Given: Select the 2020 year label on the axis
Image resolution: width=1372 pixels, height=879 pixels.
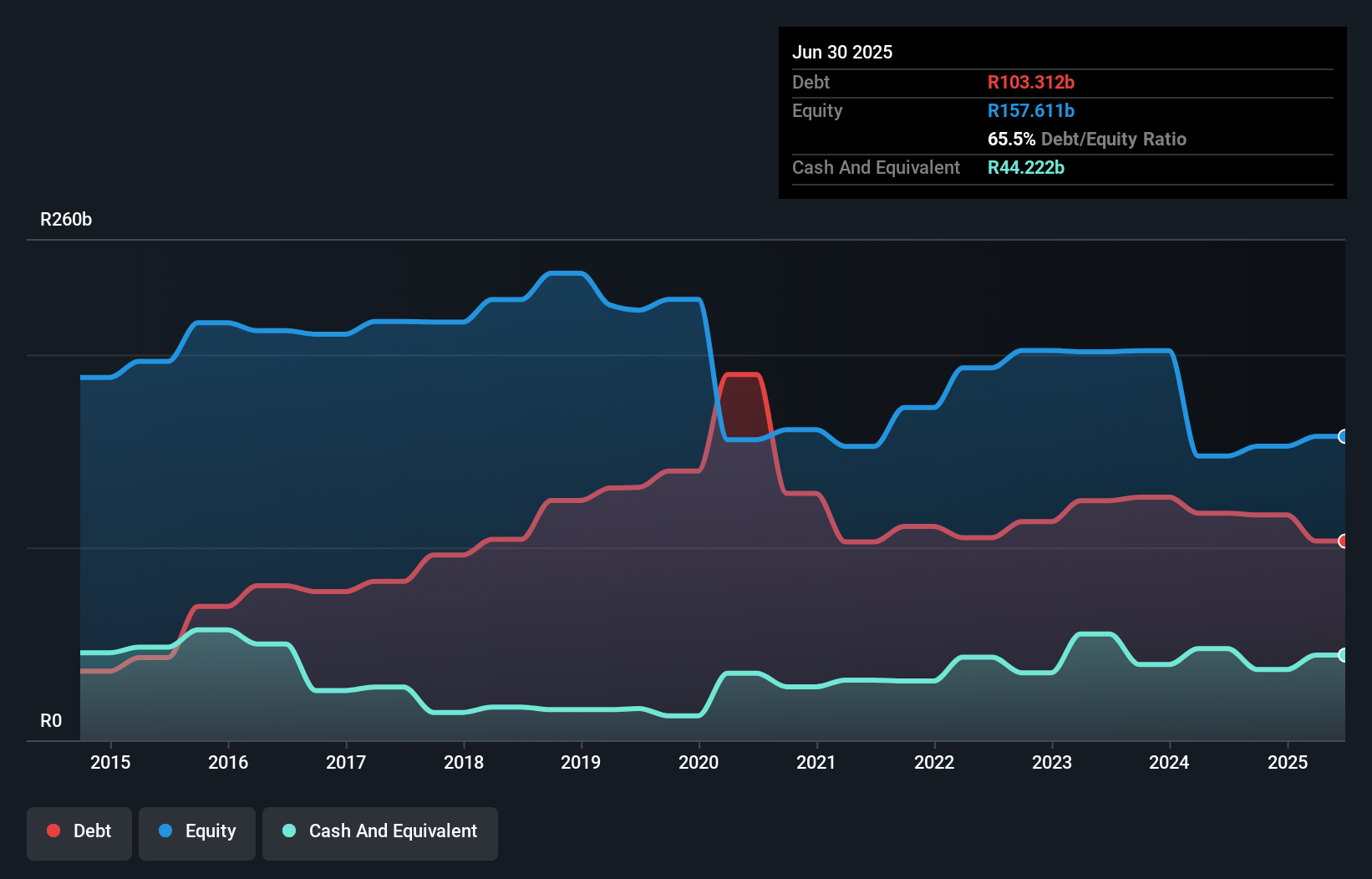Looking at the screenshot, I should click(699, 762).
